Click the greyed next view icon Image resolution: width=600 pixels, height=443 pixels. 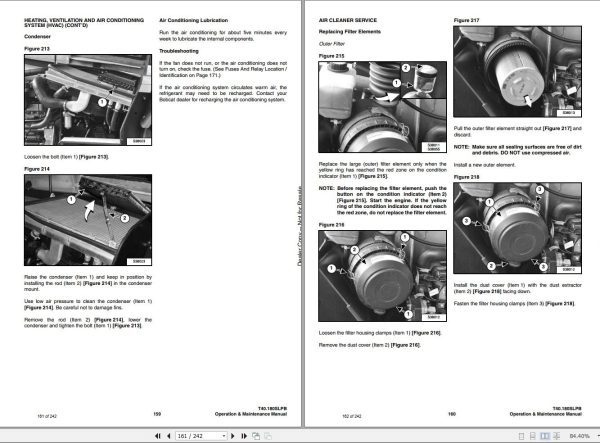[268, 436]
